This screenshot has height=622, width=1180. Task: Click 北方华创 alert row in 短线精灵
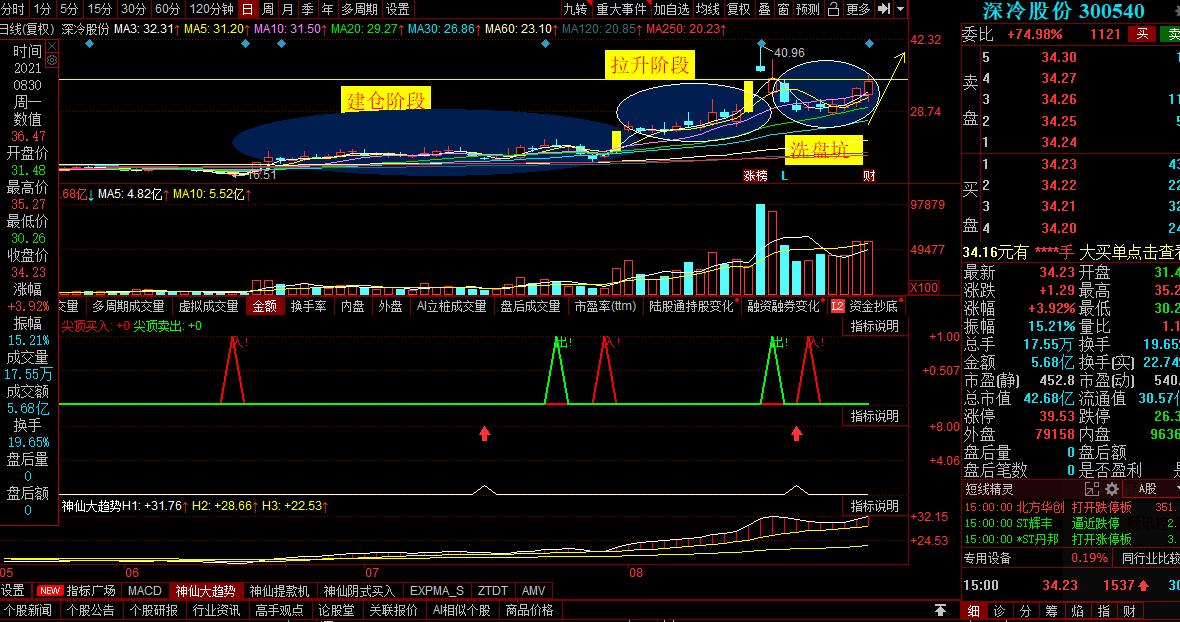tap(1071, 507)
